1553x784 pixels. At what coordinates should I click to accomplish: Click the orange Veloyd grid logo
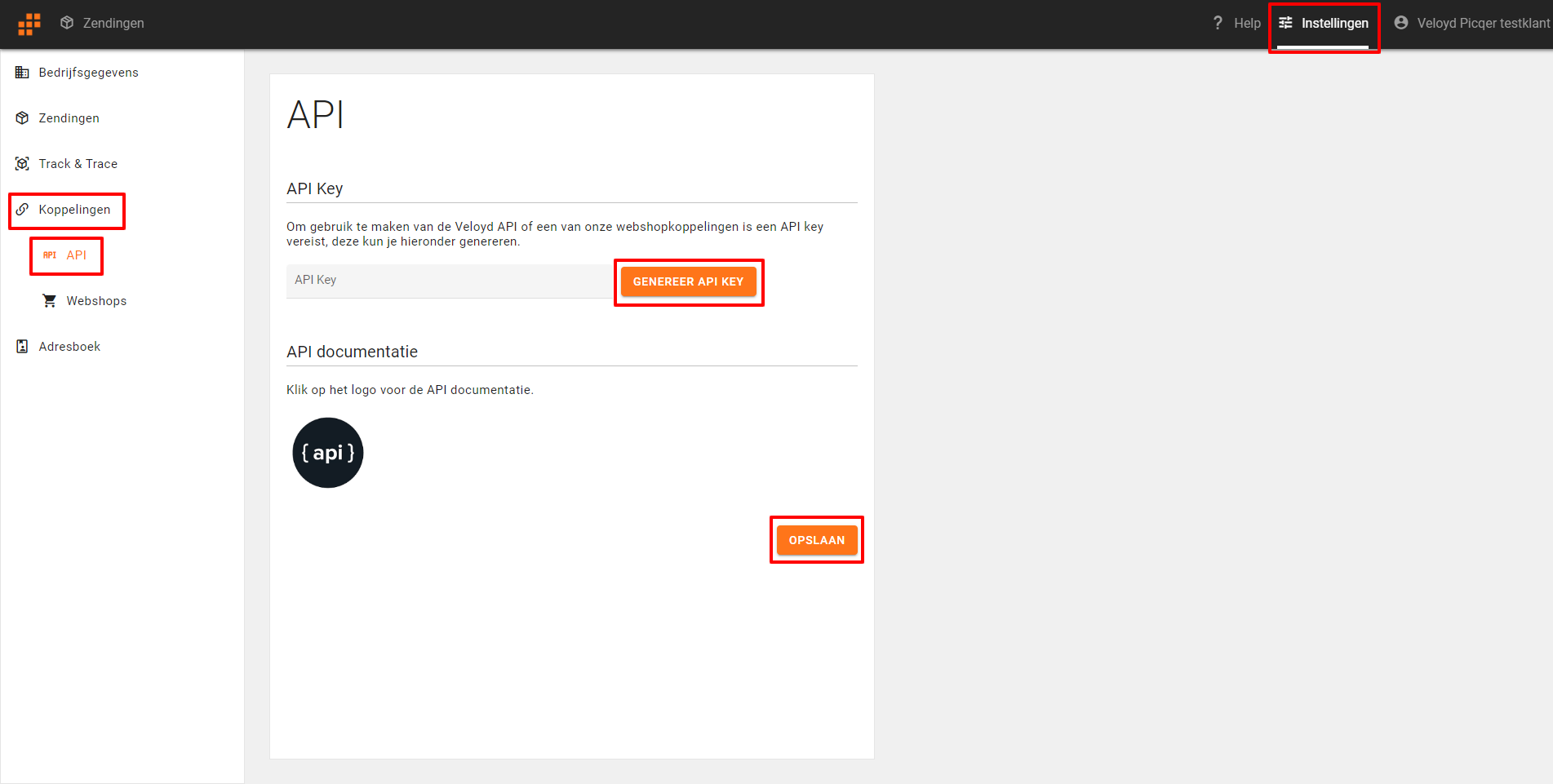29,24
